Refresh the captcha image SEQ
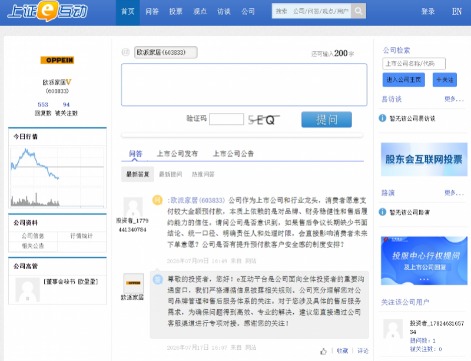Screen dimensions: 471x361 pyautogui.click(x=263, y=120)
